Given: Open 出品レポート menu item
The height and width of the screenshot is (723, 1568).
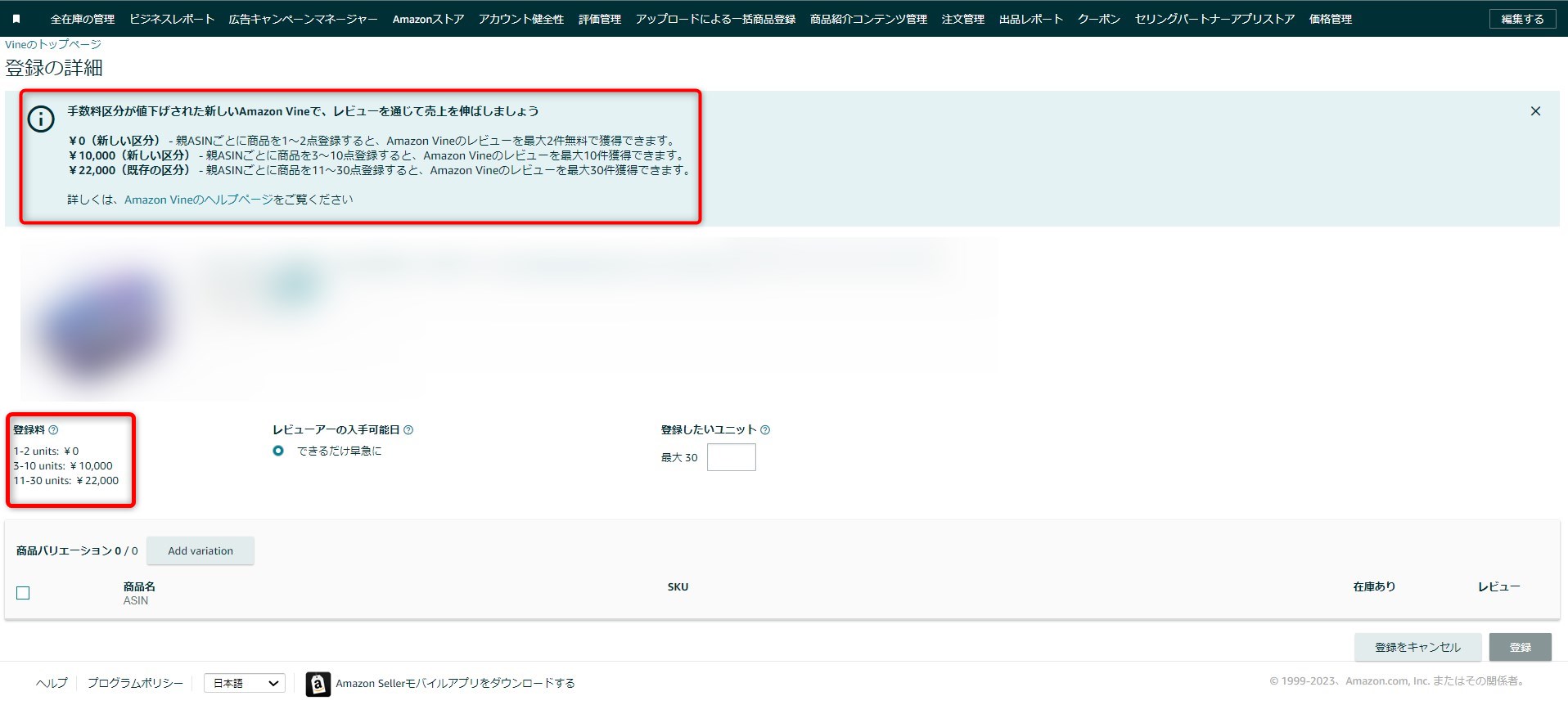Looking at the screenshot, I should point(1031,19).
